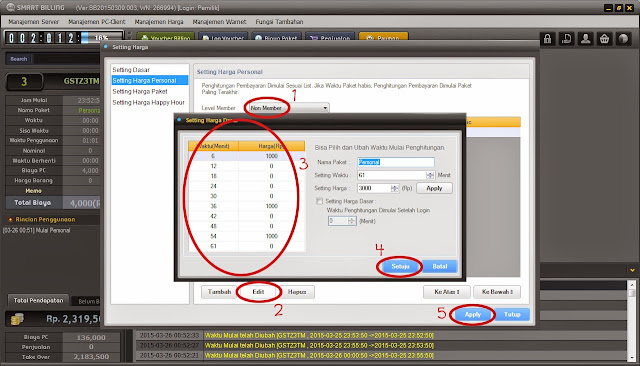Click the log scrollbar up arrow
Screen dimensions: 640x366
(632, 284)
